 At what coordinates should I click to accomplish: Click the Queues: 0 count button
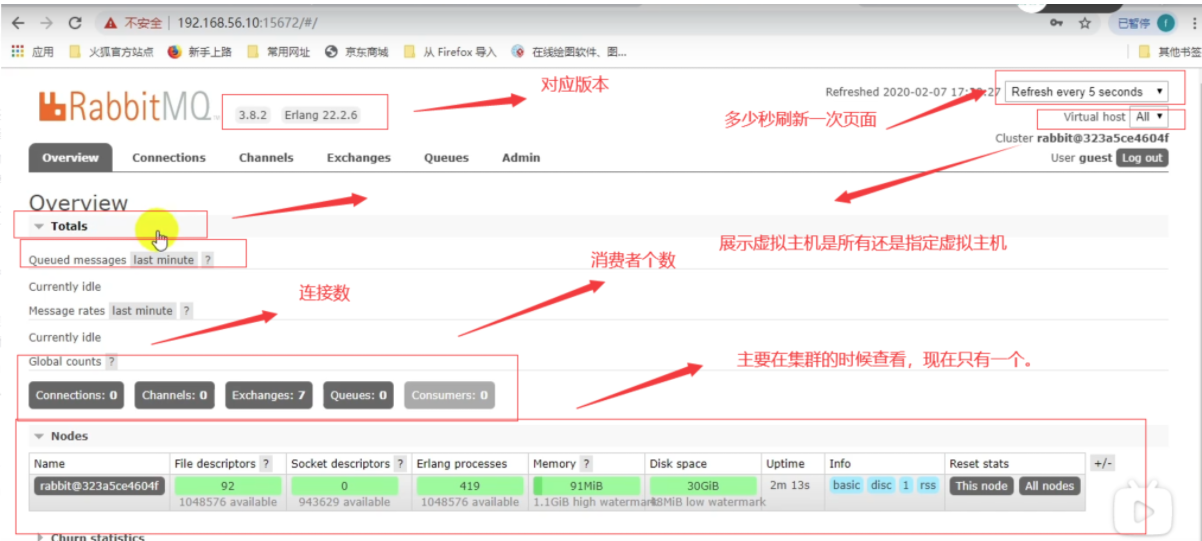click(358, 395)
